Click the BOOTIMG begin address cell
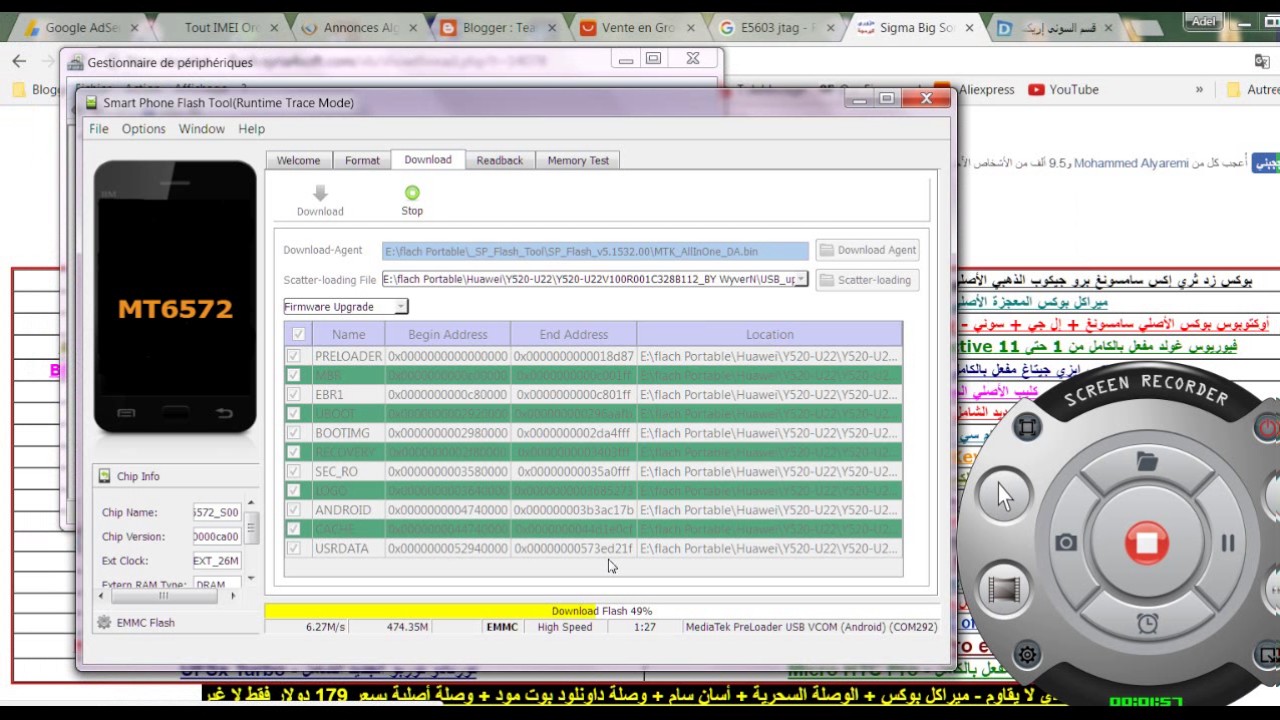Image resolution: width=1280 pixels, height=720 pixels. (x=447, y=433)
